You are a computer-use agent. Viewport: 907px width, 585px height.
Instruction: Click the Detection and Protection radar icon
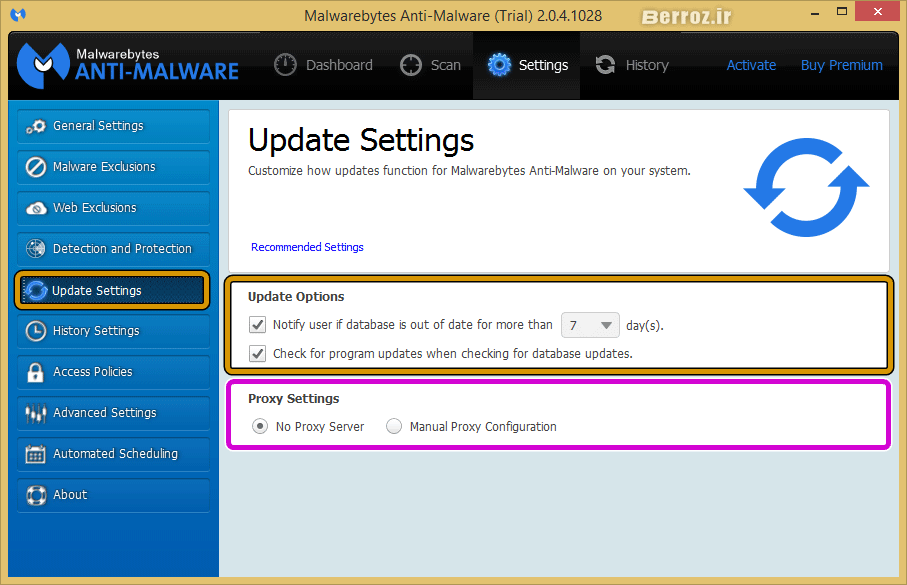36,248
